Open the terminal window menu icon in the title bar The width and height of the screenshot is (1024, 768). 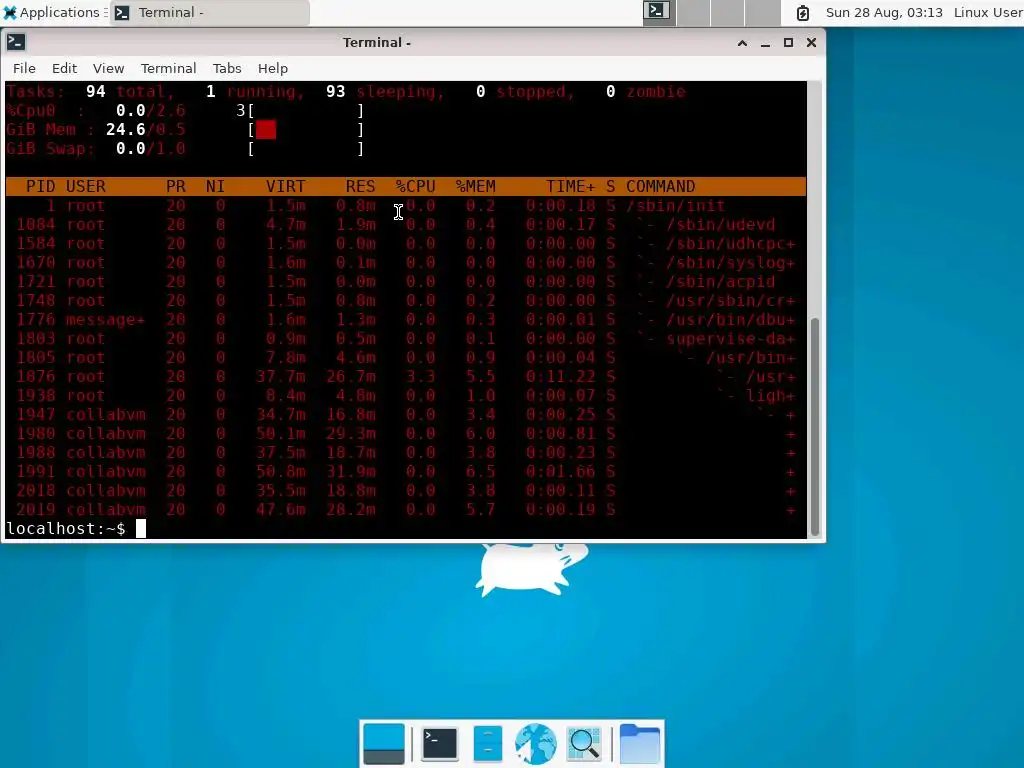pyautogui.click(x=16, y=42)
